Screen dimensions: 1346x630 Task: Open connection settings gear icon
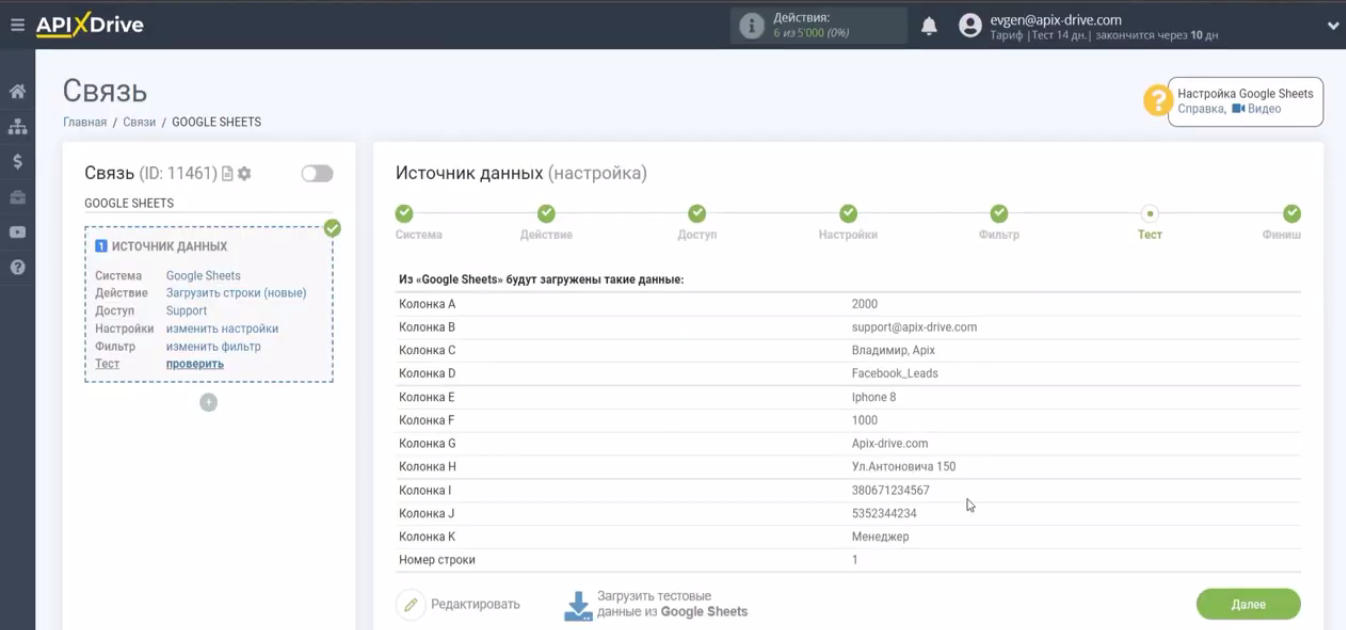(x=244, y=174)
